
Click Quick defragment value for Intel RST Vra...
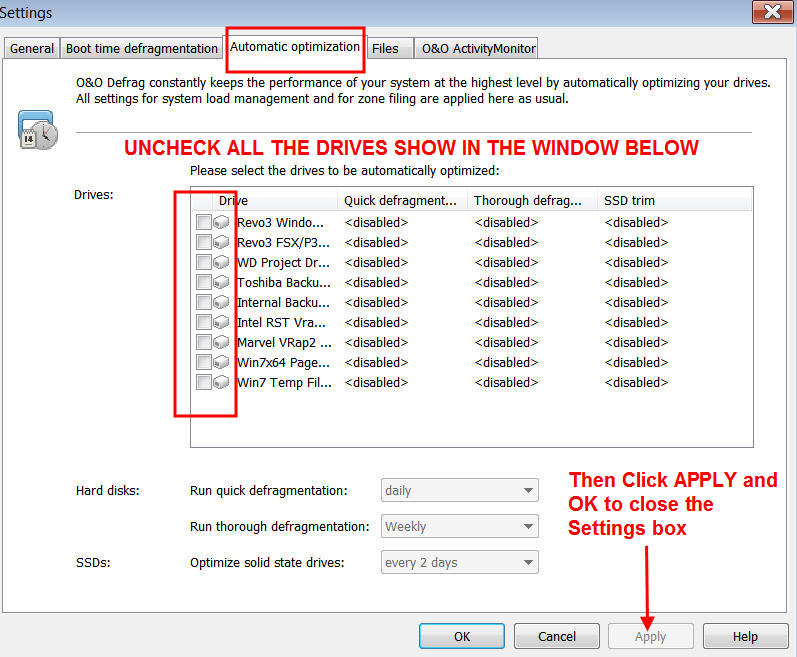pyautogui.click(x=376, y=322)
